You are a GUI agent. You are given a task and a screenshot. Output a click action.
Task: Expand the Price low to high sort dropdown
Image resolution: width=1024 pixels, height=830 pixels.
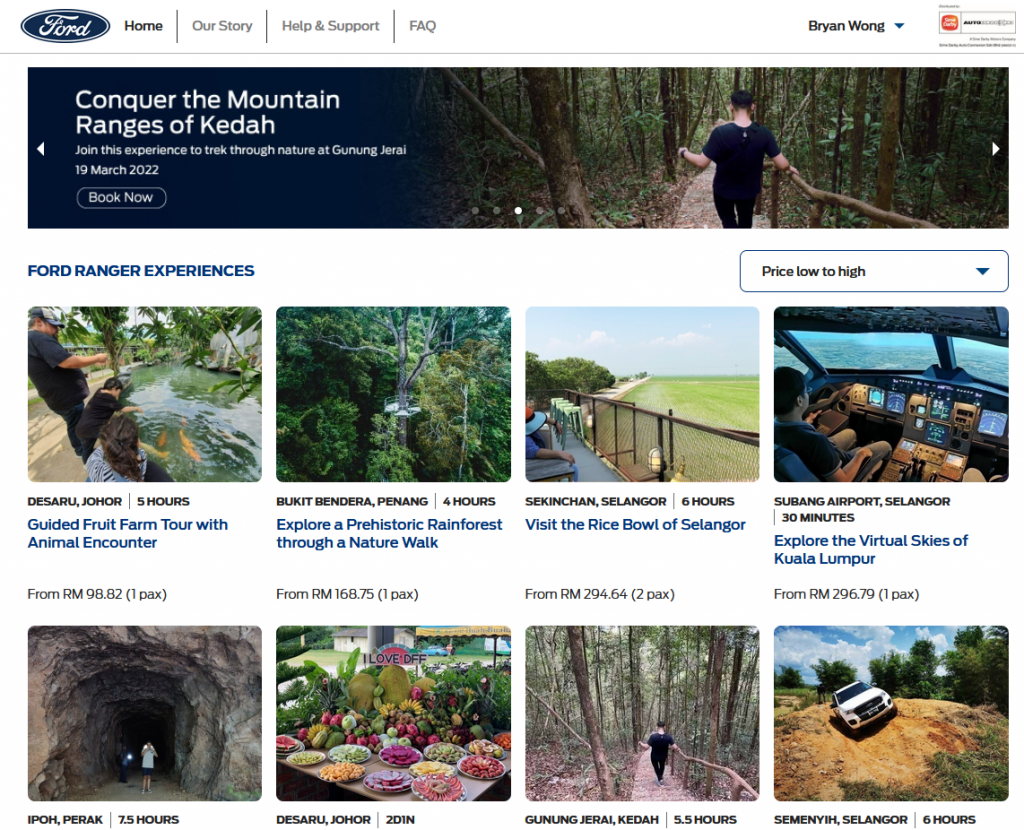(x=873, y=271)
